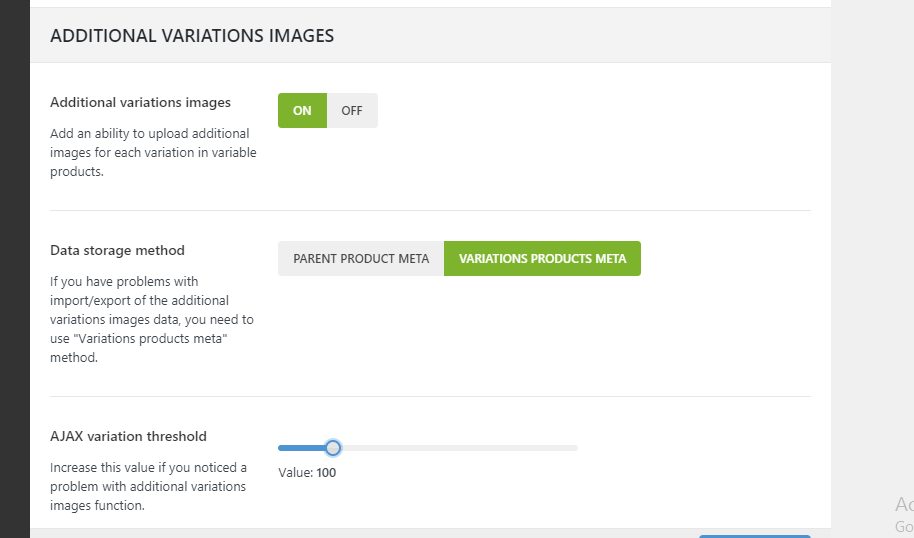Click the upload additional images description text
The image size is (914, 538).
tap(150, 152)
